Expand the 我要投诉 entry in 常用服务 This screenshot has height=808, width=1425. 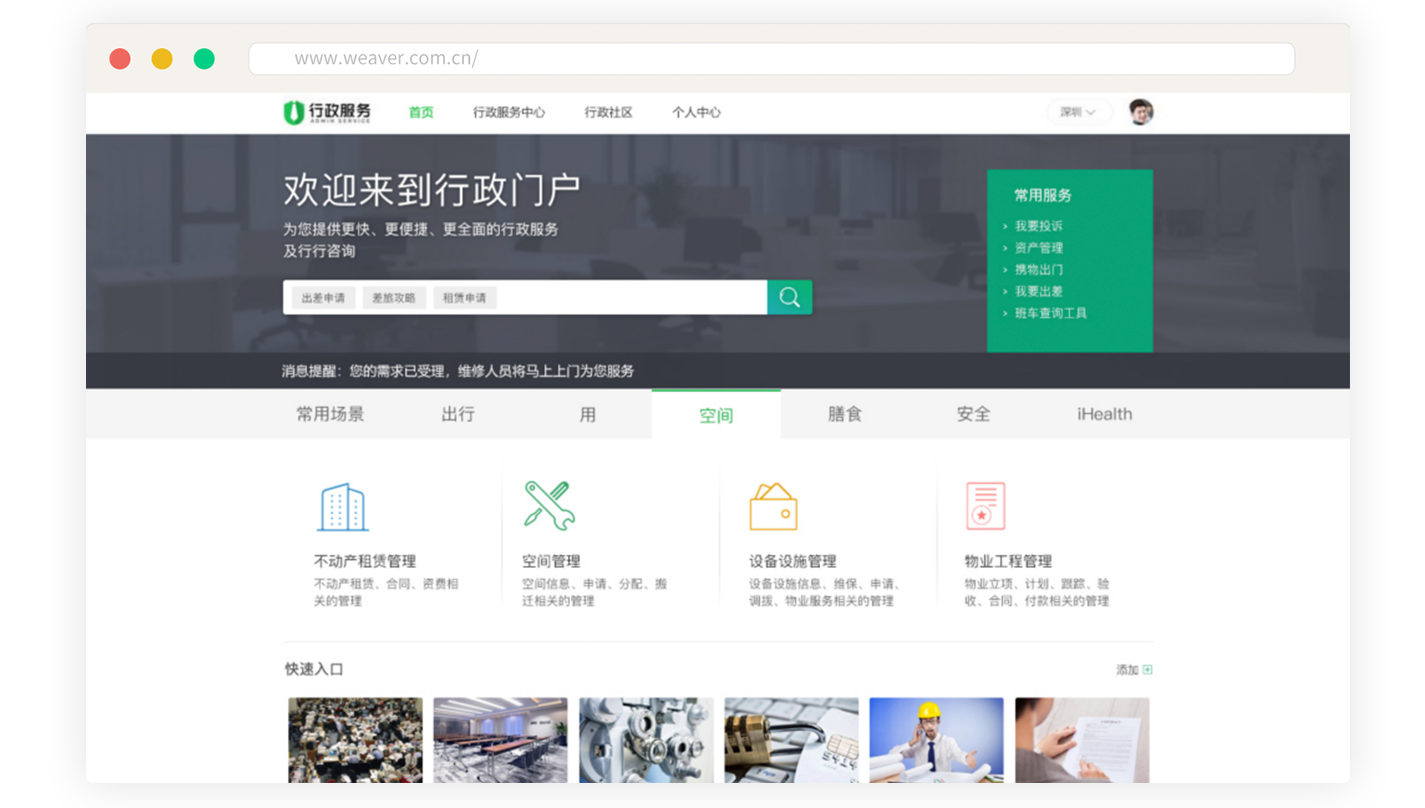pos(1038,226)
